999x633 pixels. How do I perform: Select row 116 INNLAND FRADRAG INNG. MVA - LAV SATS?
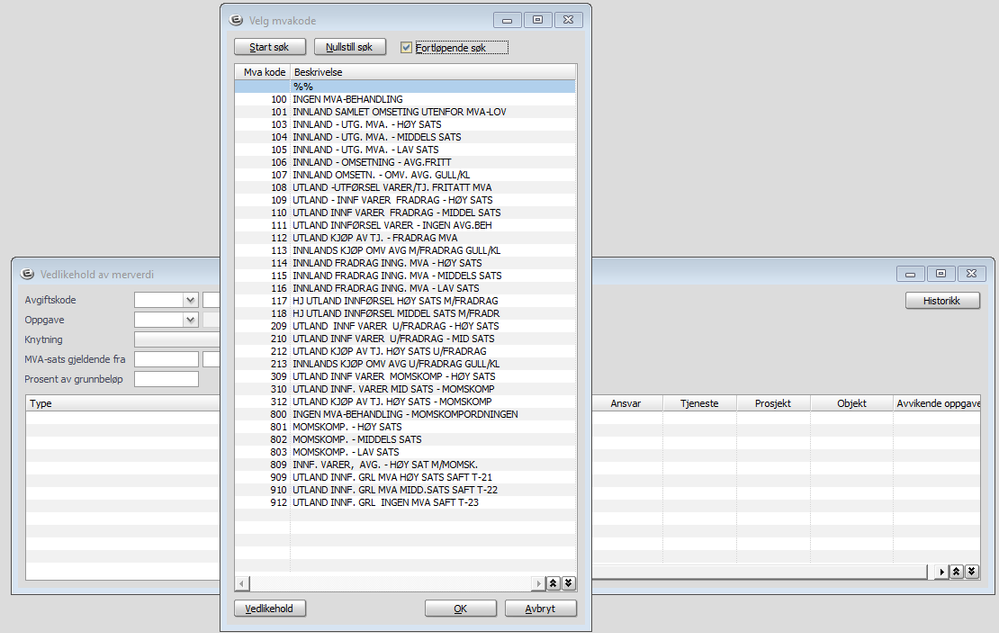coord(405,288)
